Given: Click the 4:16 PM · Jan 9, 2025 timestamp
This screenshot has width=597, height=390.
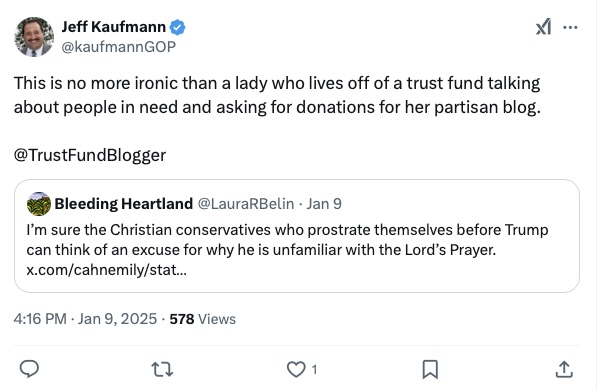Looking at the screenshot, I should pos(85,319).
